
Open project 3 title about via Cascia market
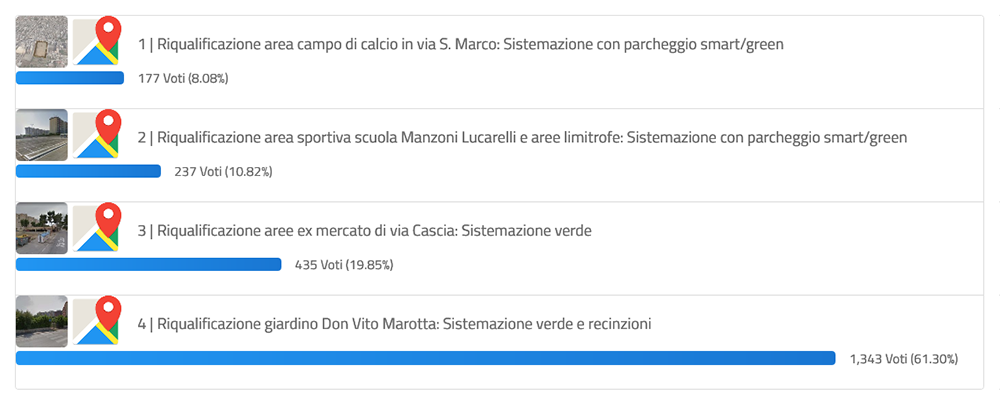(x=365, y=231)
